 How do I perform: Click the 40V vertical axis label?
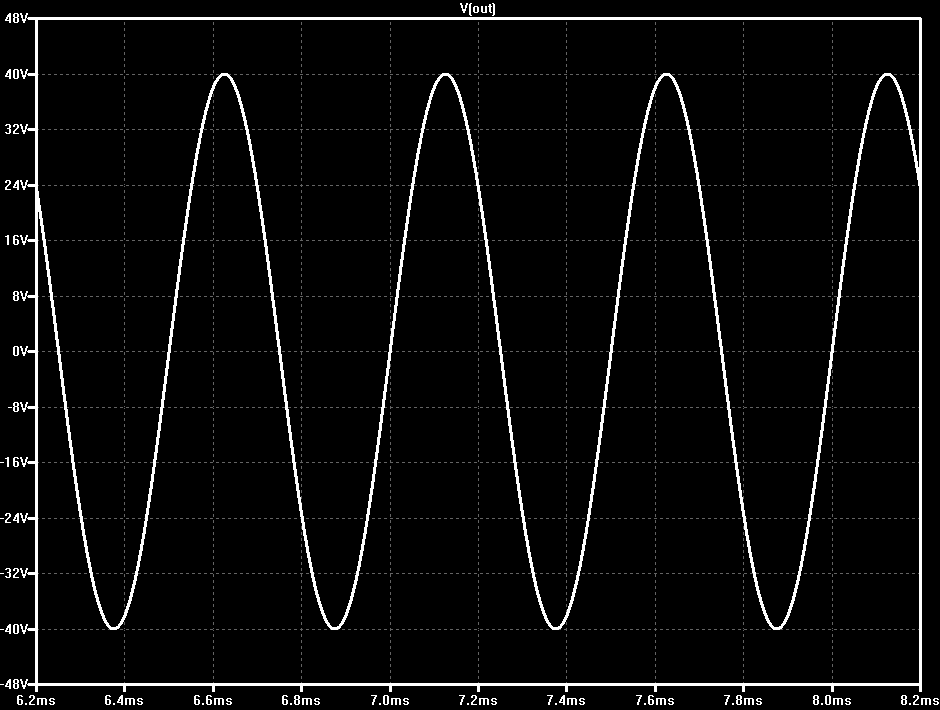pyautogui.click(x=16, y=74)
